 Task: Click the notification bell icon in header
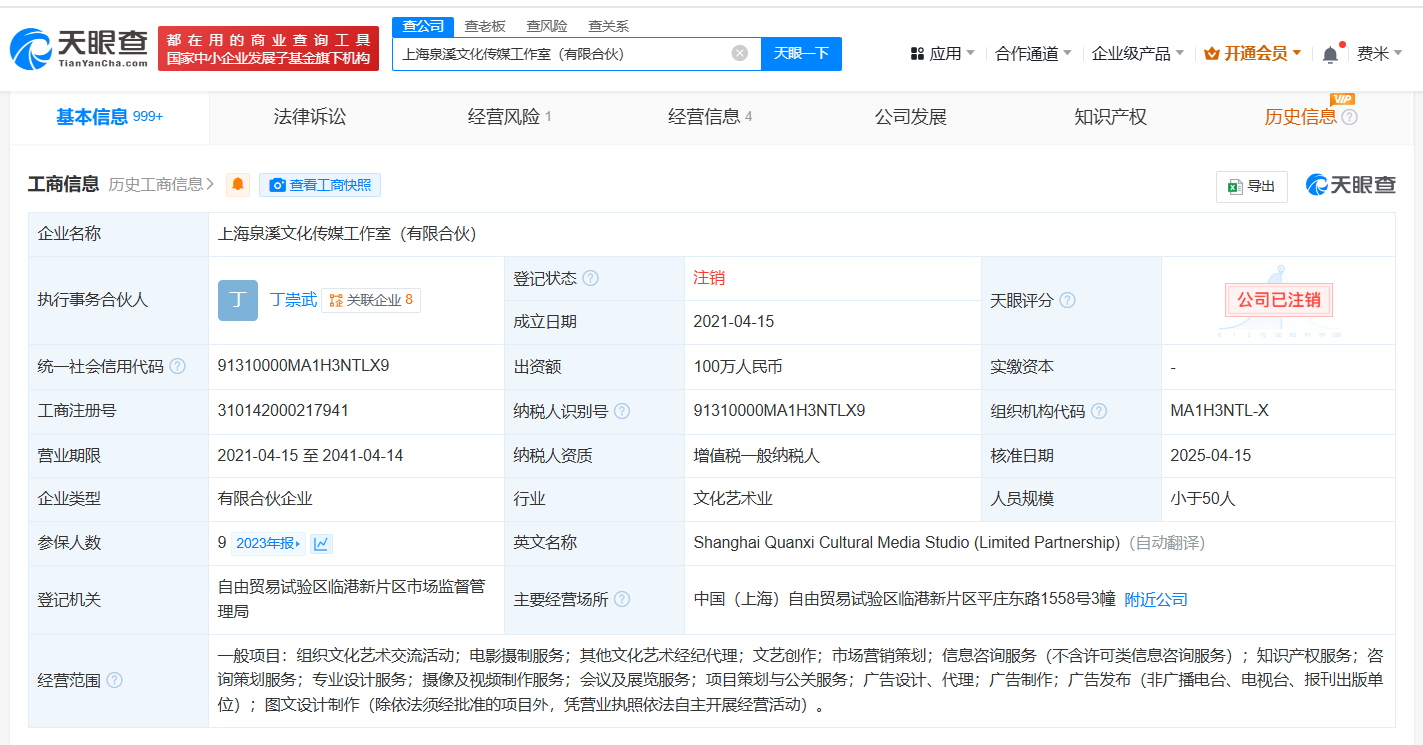(x=1330, y=54)
